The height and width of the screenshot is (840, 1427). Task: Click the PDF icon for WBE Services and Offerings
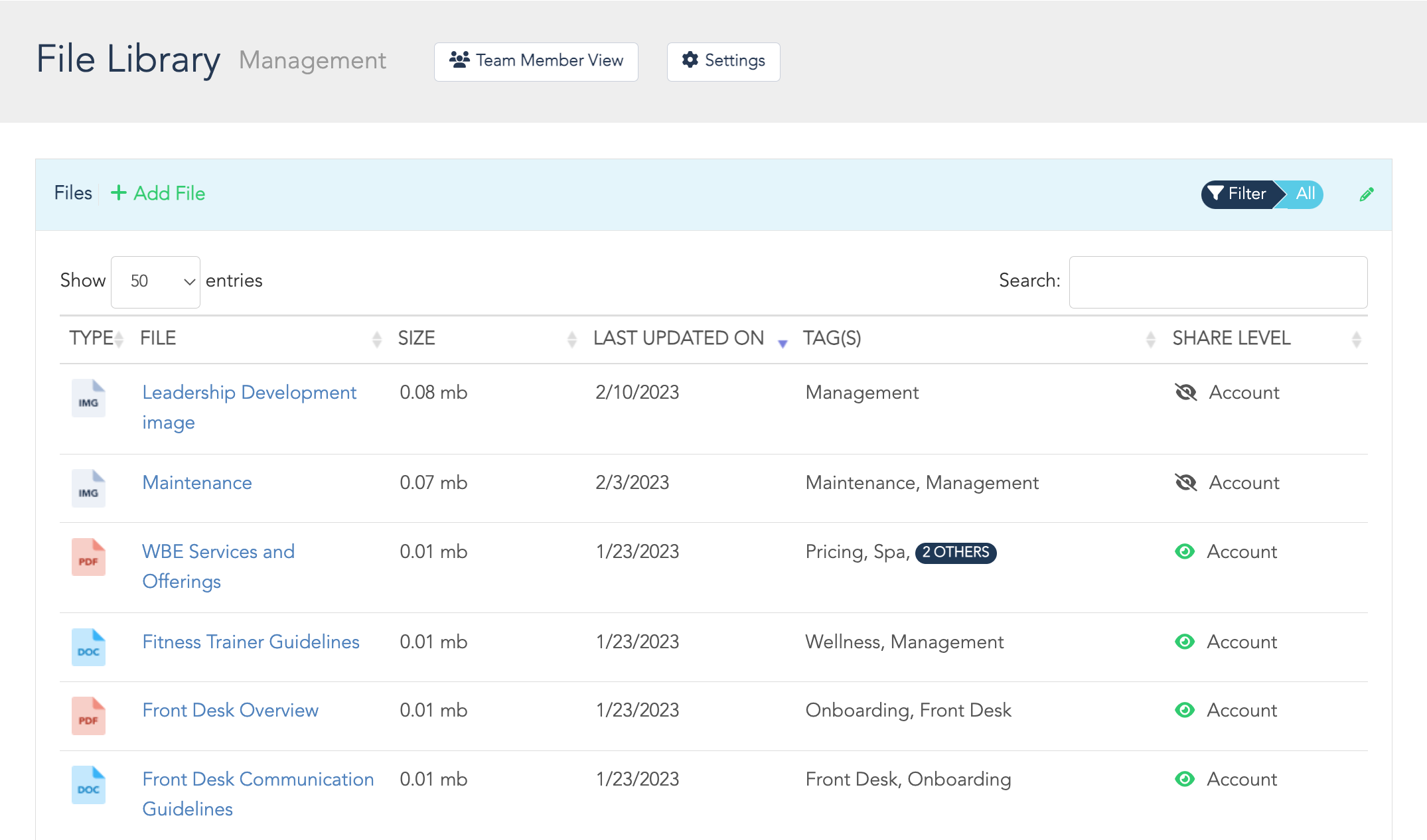[88, 557]
